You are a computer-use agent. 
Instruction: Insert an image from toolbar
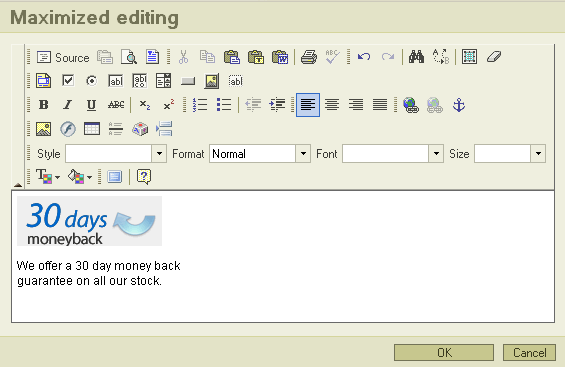[x=43, y=129]
